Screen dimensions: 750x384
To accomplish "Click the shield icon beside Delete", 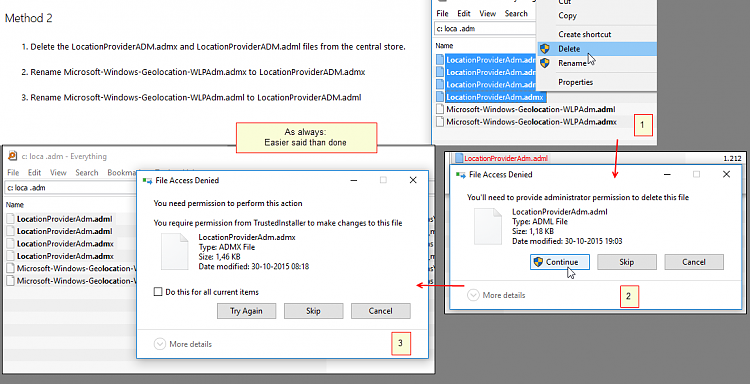I will [545, 48].
